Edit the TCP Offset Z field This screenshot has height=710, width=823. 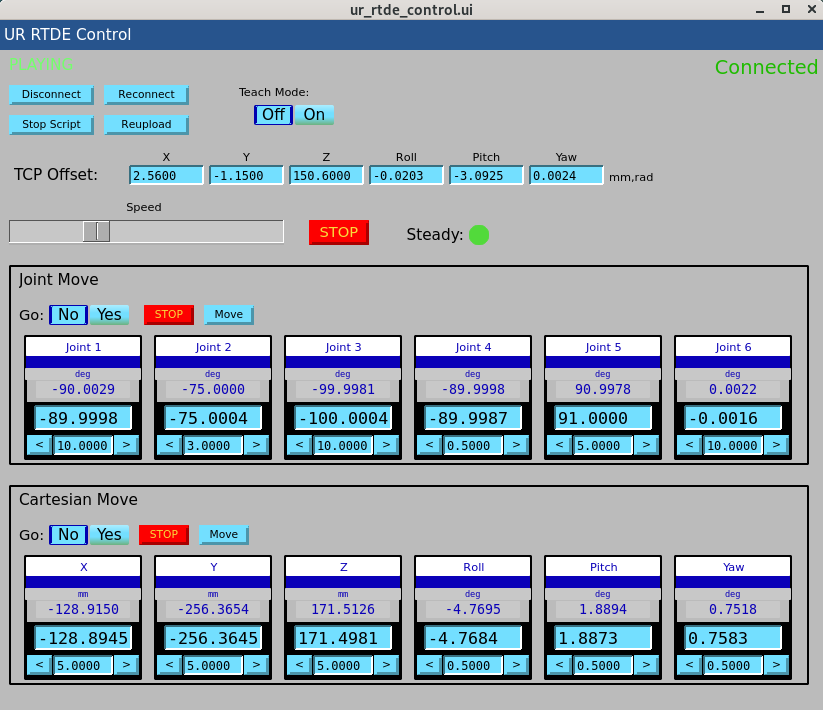(326, 175)
